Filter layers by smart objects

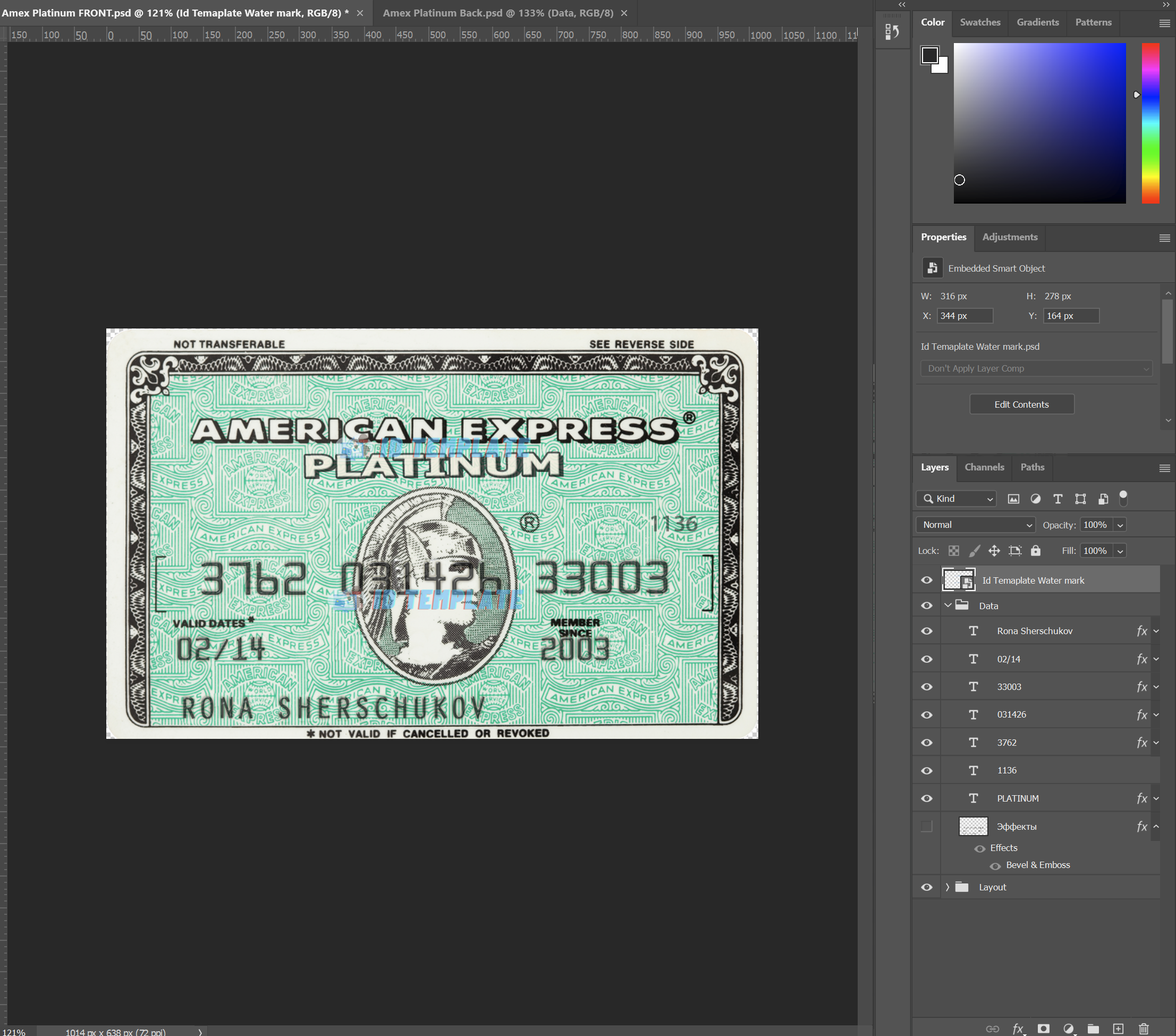tap(1102, 499)
